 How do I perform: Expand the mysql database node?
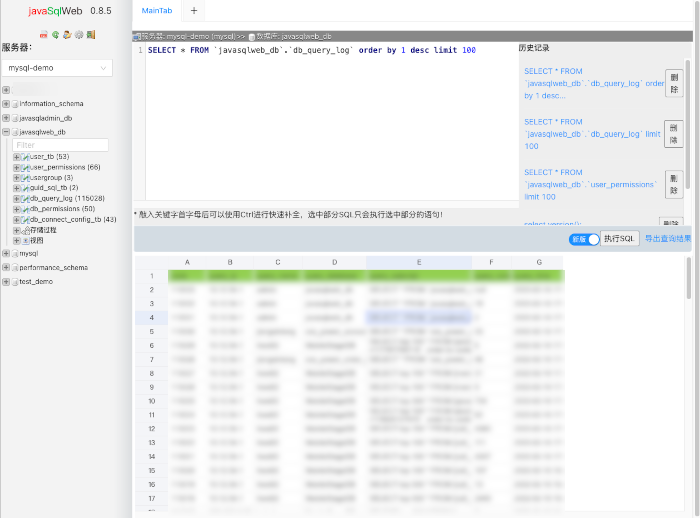pos(6,254)
